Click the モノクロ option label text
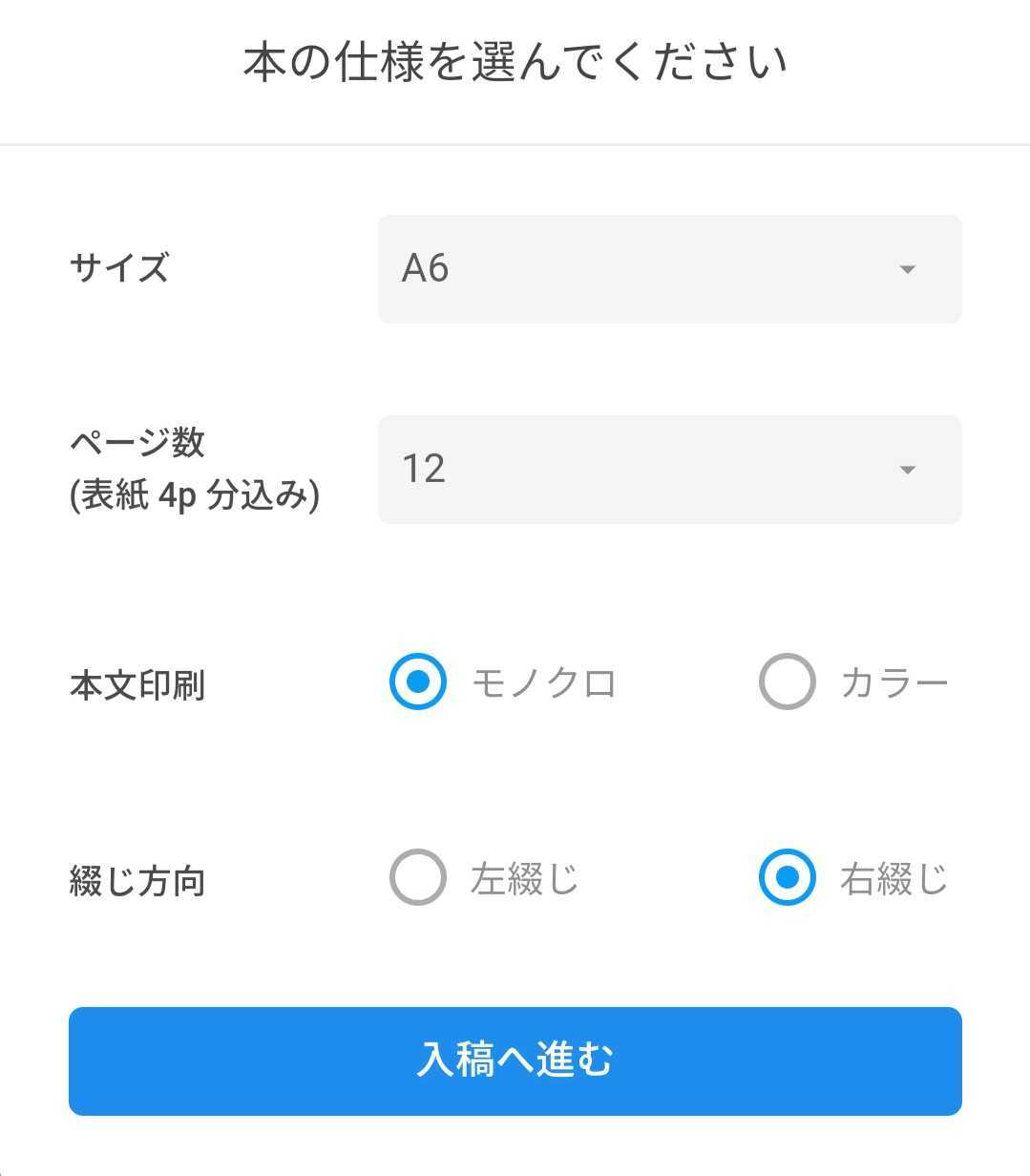This screenshot has height=1176, width=1030. 544,683
